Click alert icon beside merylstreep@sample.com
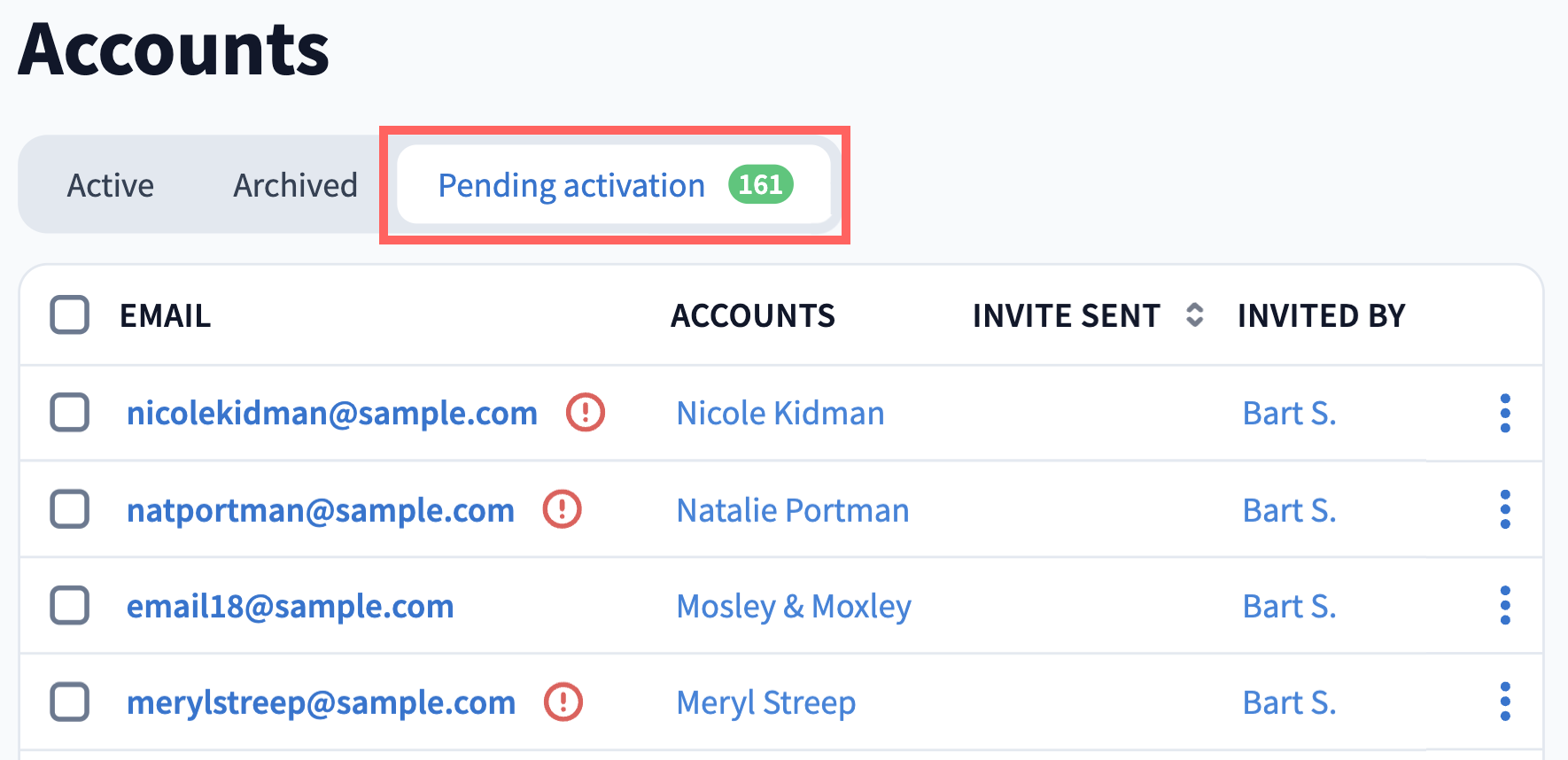 [563, 702]
